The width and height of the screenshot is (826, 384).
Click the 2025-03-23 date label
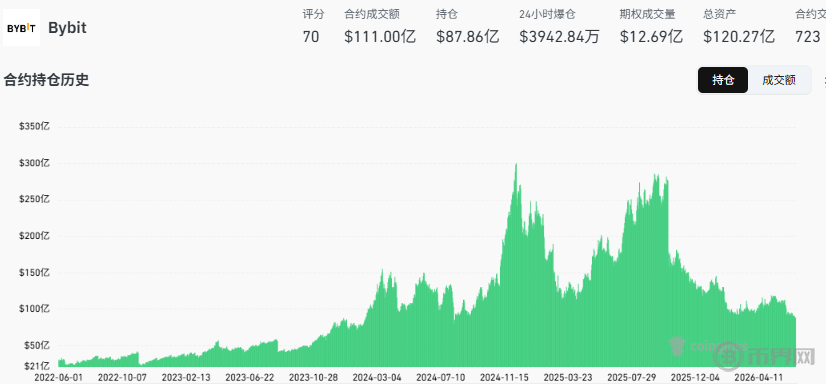[568, 378]
